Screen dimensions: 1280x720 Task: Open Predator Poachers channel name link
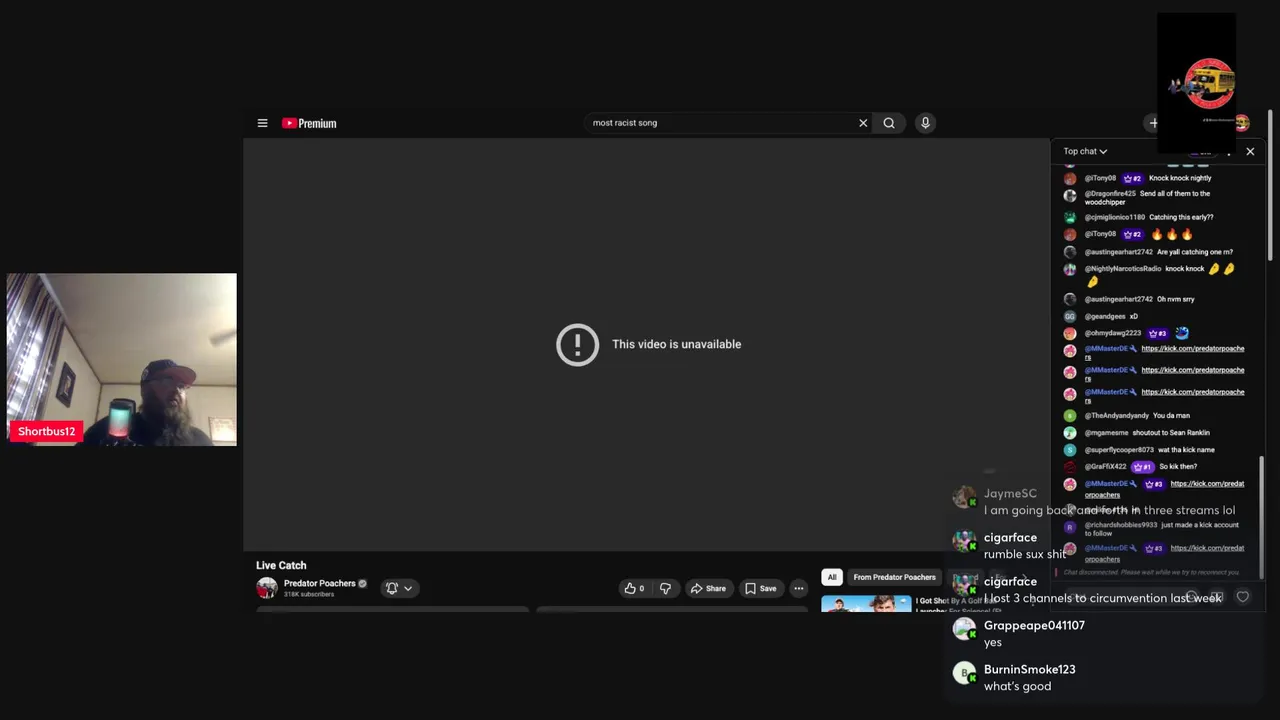[319, 583]
